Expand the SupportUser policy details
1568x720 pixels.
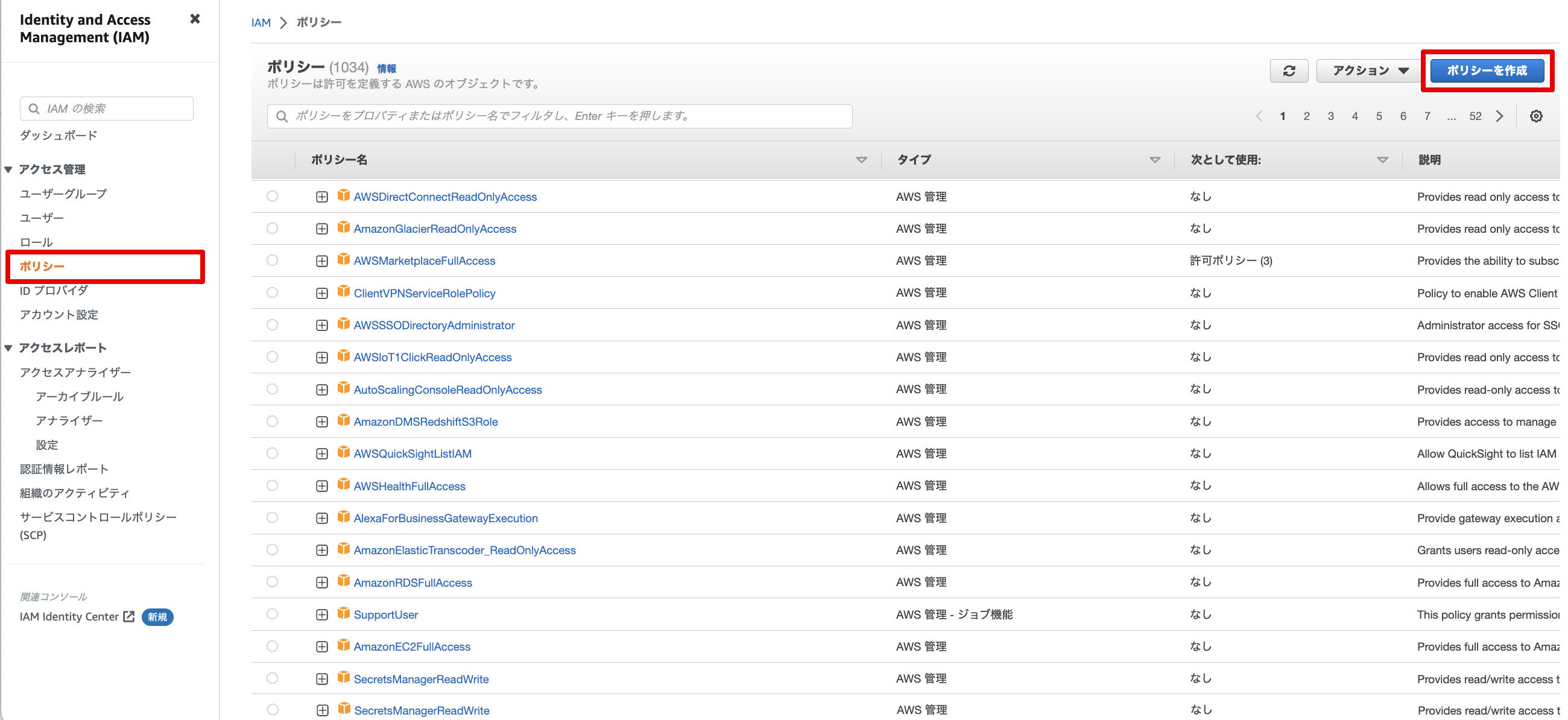[322, 614]
